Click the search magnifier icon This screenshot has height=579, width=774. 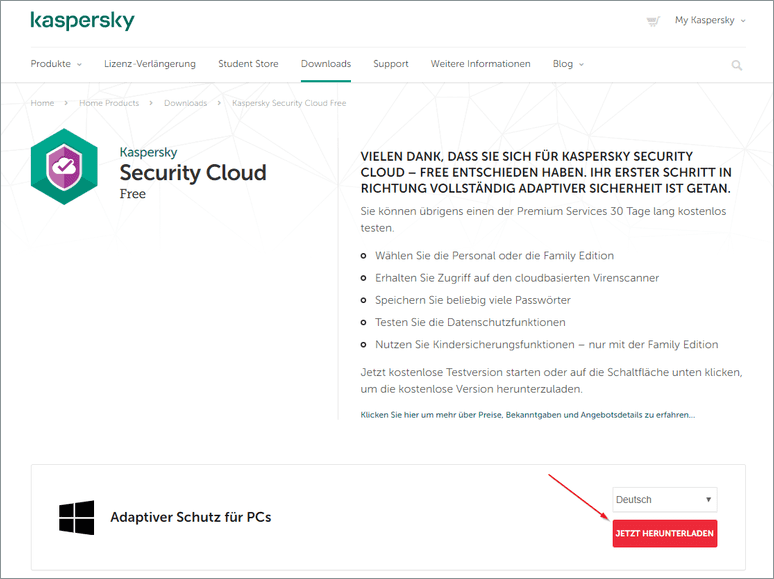tap(737, 65)
